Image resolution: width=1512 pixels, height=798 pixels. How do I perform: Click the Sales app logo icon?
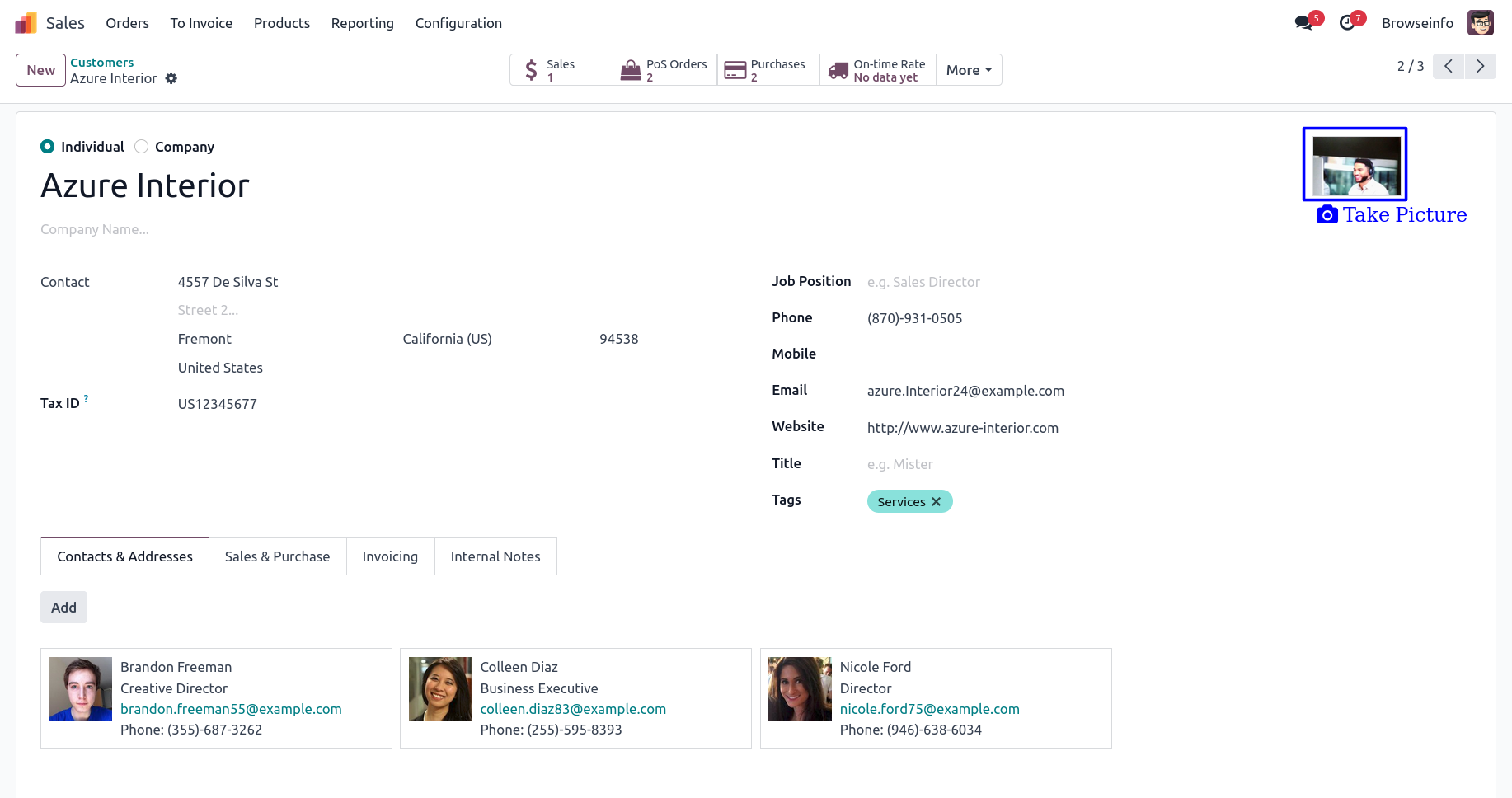[x=26, y=23]
